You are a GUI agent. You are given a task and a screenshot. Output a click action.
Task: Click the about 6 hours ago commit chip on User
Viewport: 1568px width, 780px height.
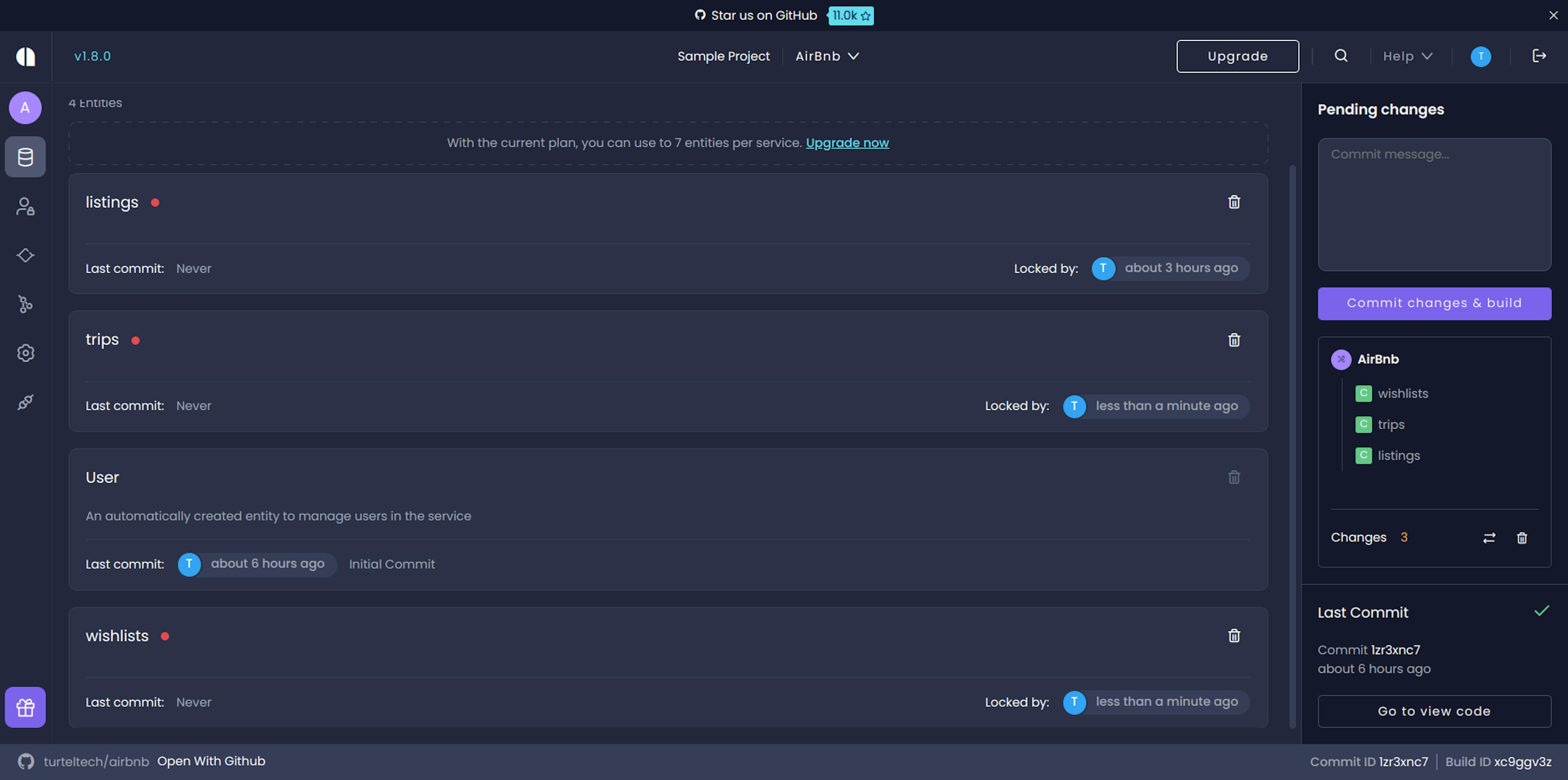pyautogui.click(x=257, y=564)
